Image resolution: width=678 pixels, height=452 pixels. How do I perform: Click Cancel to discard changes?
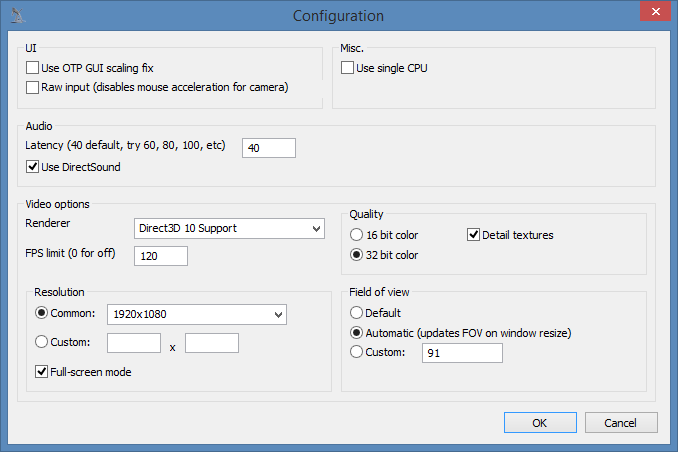pyautogui.click(x=622, y=422)
